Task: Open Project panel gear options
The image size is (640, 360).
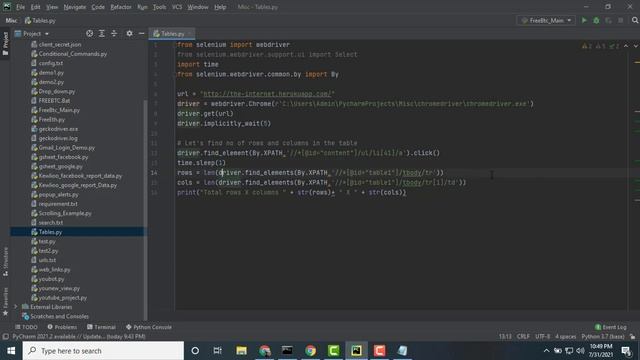Action: 129,33
